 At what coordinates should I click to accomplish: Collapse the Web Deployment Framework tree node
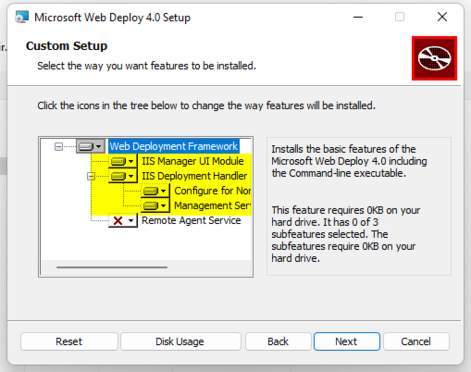point(59,147)
